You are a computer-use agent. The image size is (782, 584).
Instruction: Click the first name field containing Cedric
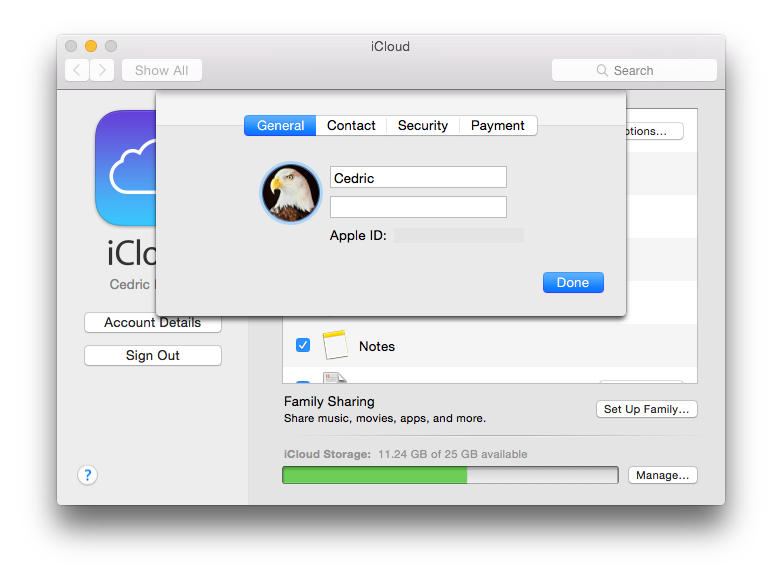pos(418,178)
